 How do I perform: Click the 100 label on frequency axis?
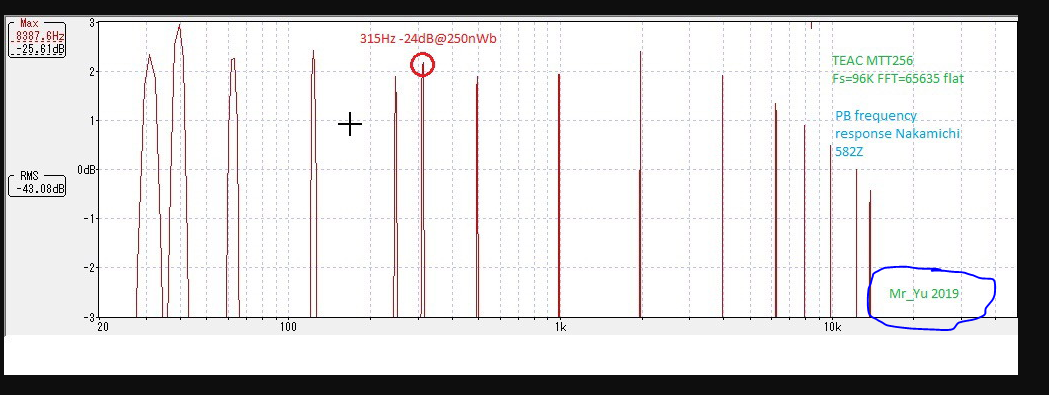click(x=288, y=327)
